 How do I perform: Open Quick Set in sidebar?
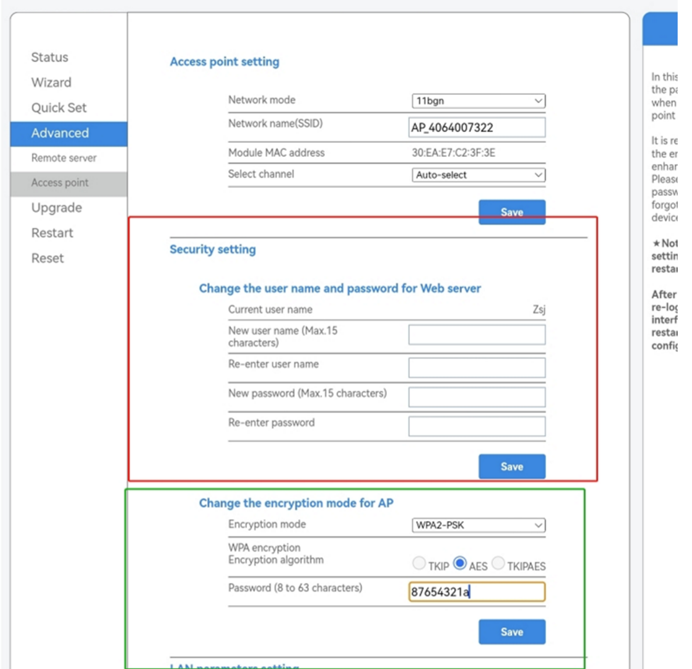[59, 108]
